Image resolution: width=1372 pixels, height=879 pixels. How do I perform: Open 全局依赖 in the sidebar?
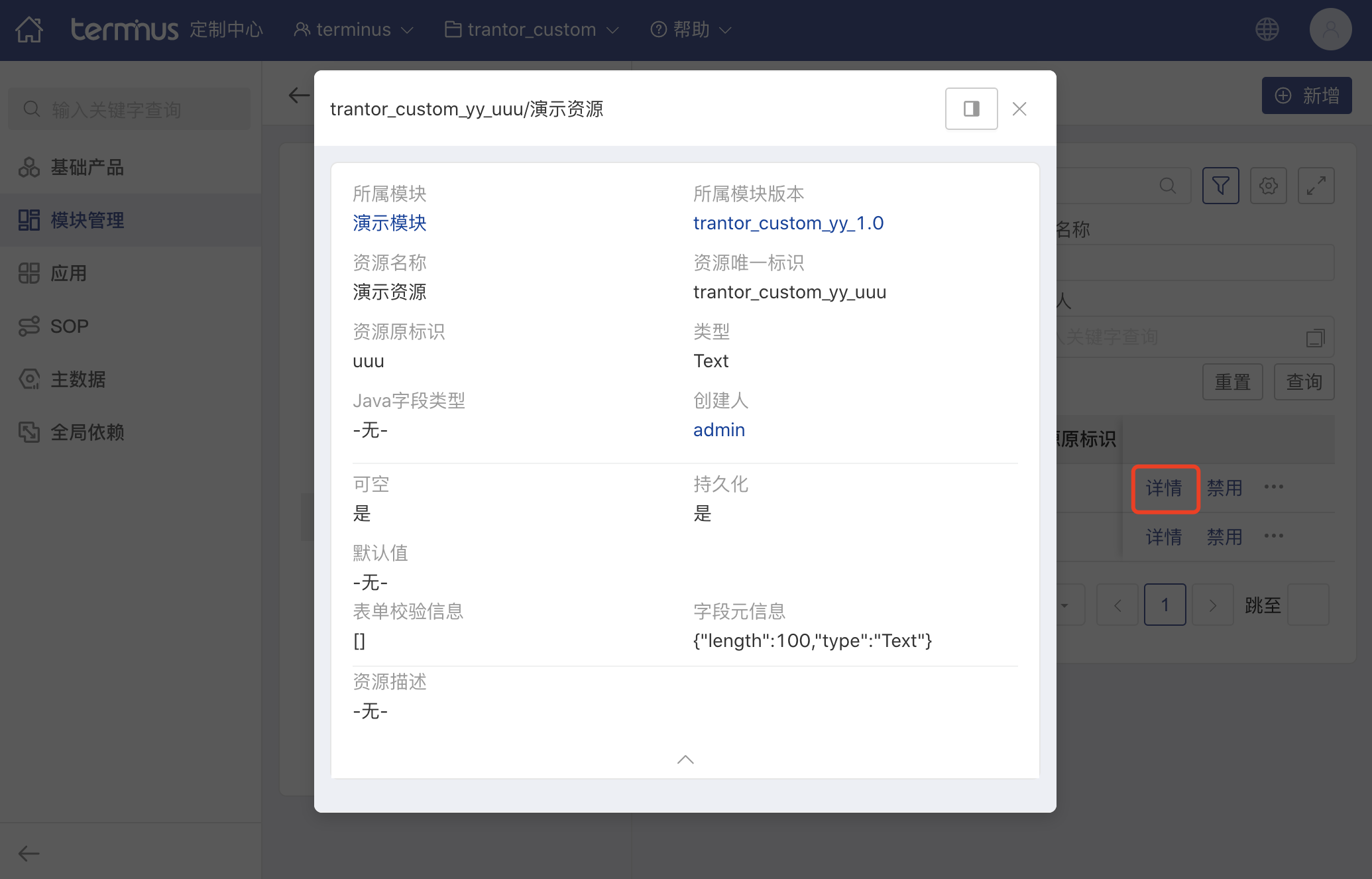pyautogui.click(x=131, y=432)
